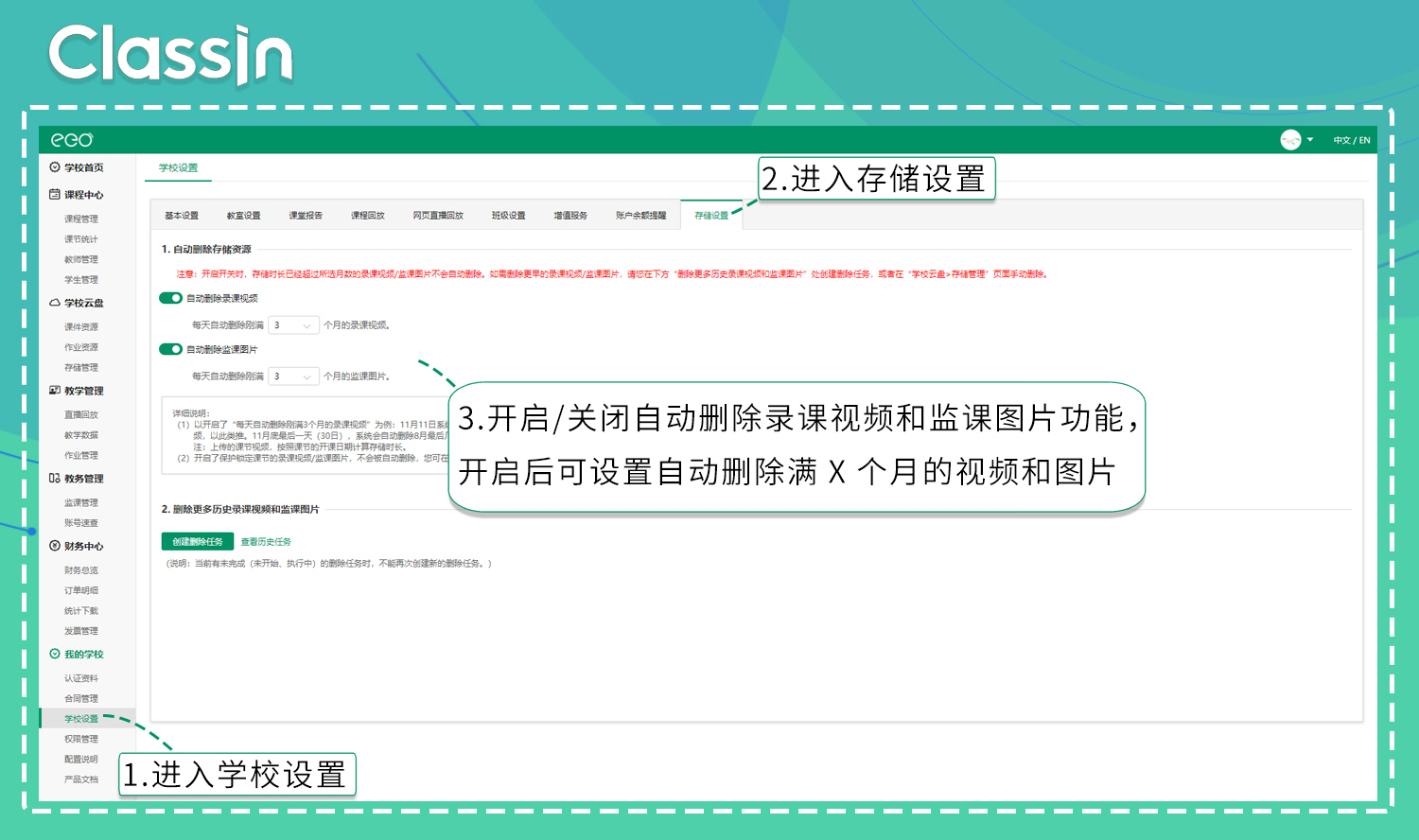Switch to the 教室设置 tab
Screen dimensions: 1419x840
point(244,216)
